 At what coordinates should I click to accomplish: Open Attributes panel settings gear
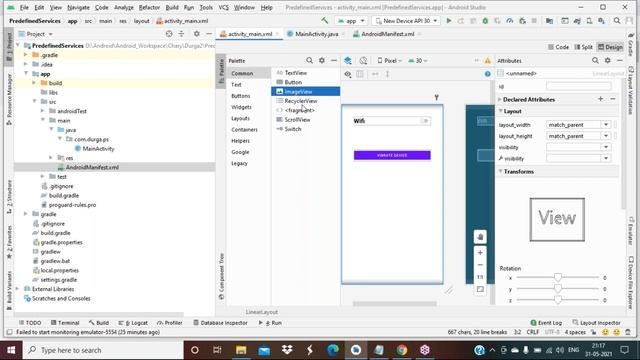pyautogui.click(x=608, y=60)
